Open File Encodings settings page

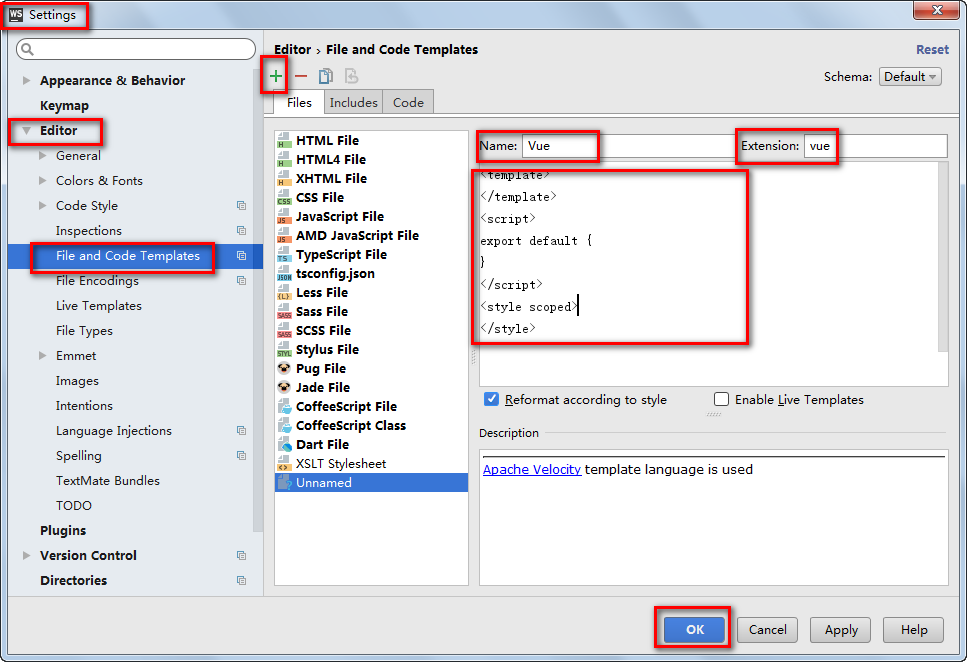(97, 281)
